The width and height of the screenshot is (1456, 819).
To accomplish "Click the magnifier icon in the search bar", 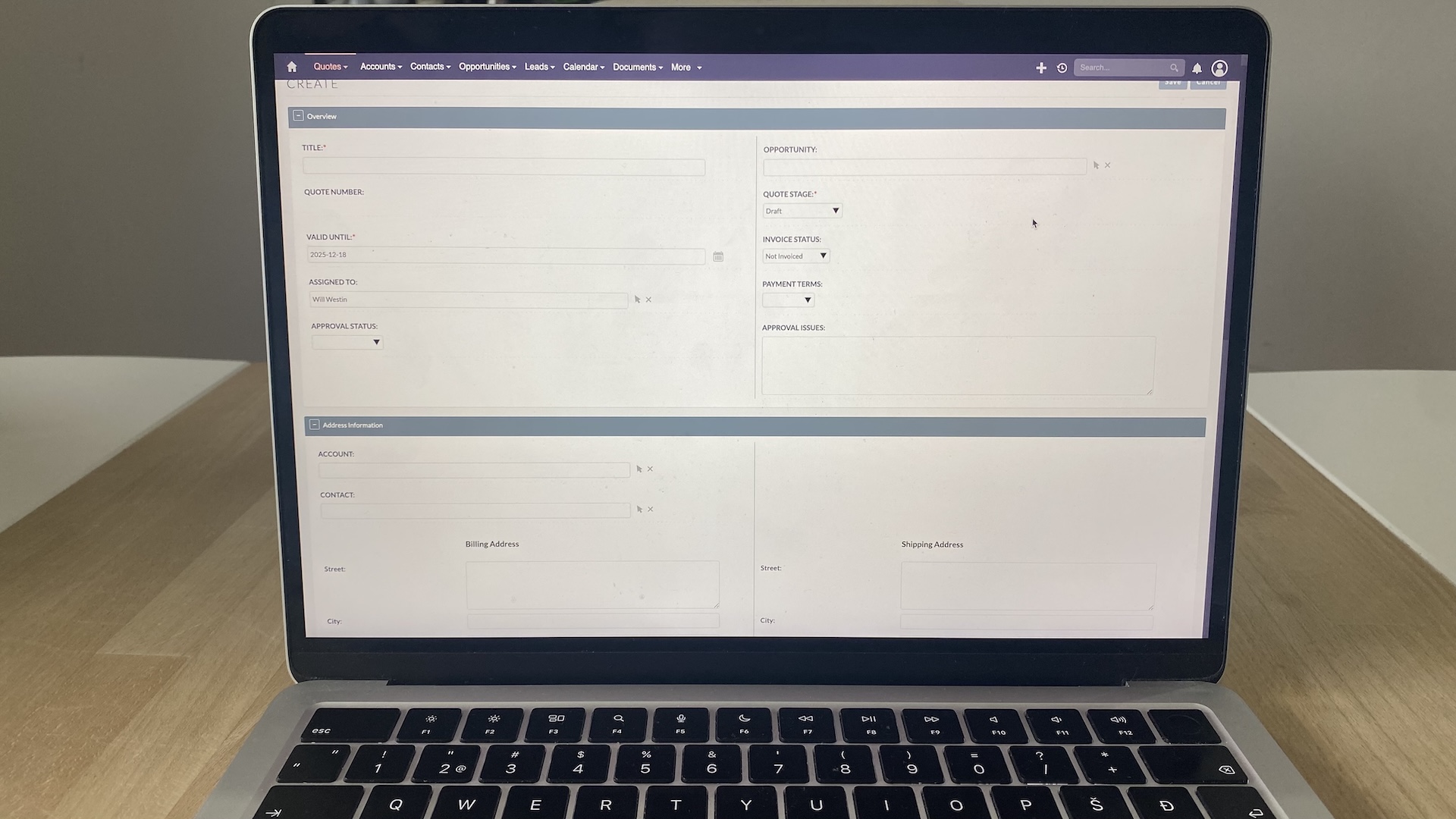I will pyautogui.click(x=1174, y=67).
